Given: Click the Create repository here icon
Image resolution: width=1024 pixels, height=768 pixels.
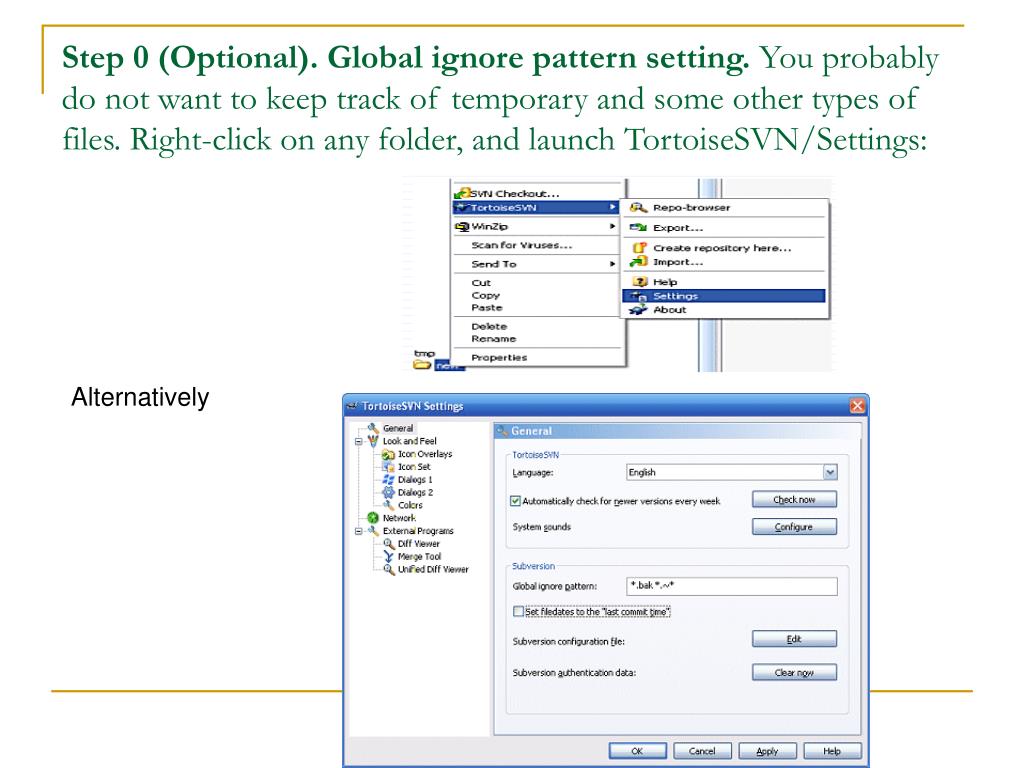Looking at the screenshot, I should click(639, 248).
